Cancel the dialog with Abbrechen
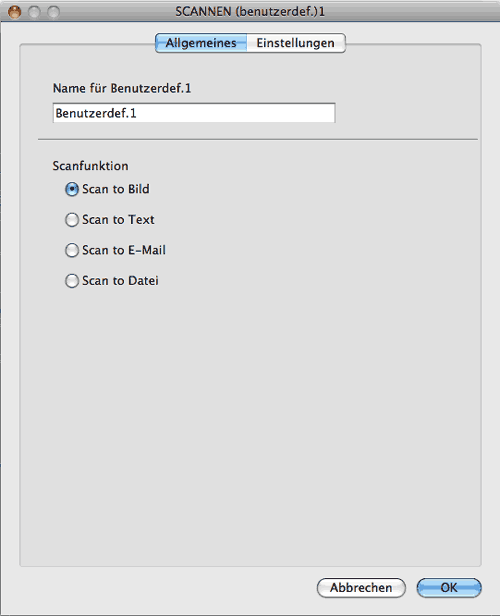 pyautogui.click(x=361, y=588)
